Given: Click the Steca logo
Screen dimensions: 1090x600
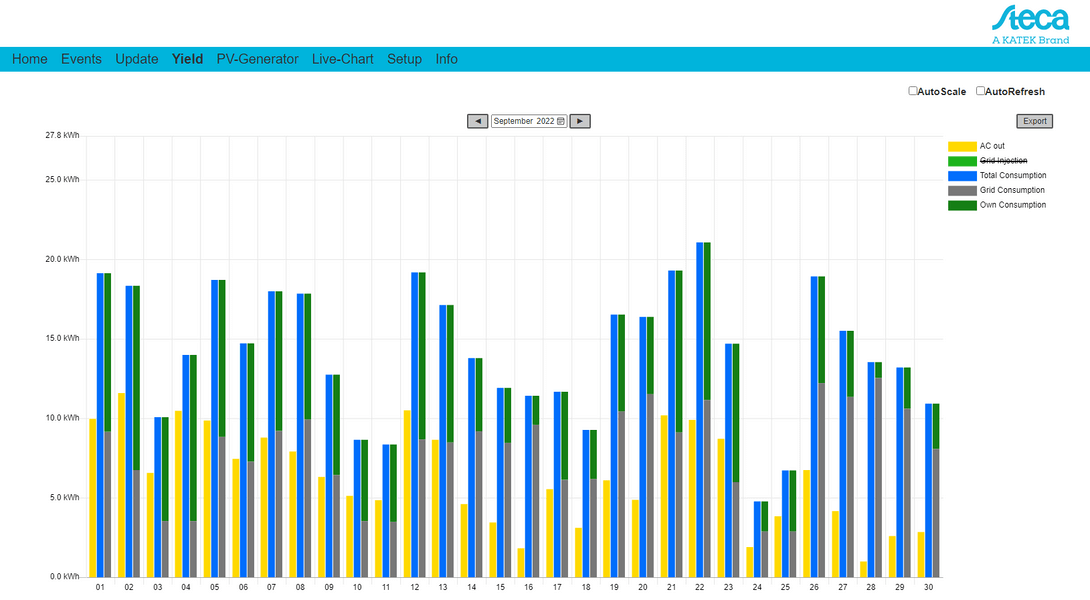Looking at the screenshot, I should point(1030,23).
